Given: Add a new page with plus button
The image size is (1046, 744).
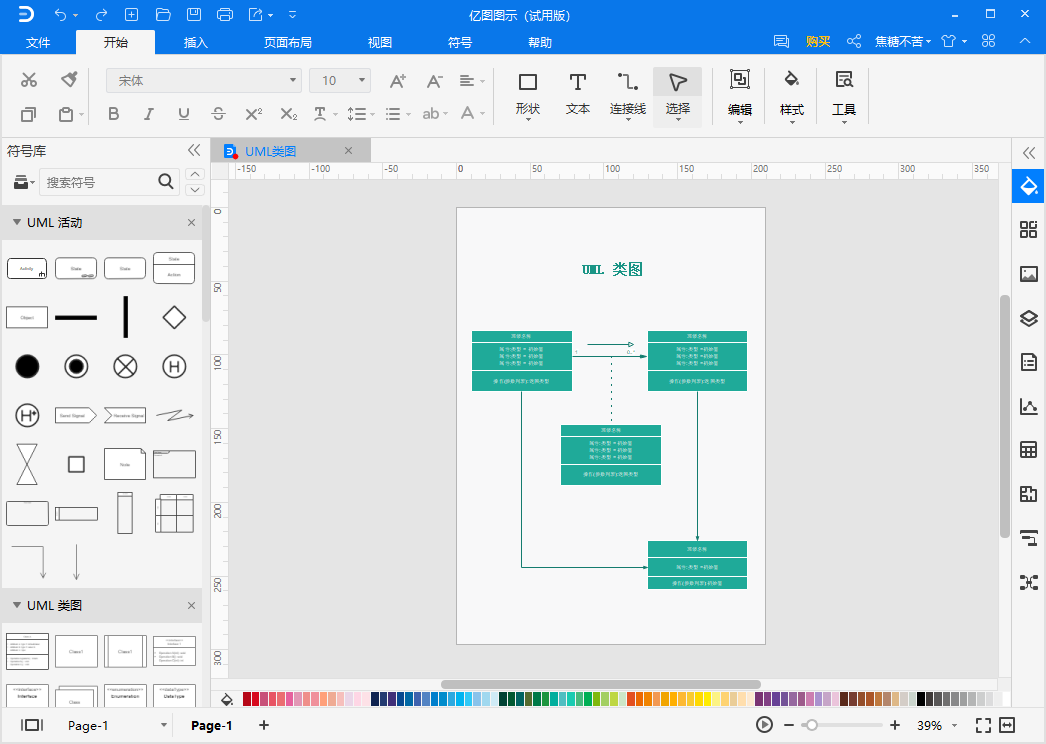Looking at the screenshot, I should pos(264,725).
